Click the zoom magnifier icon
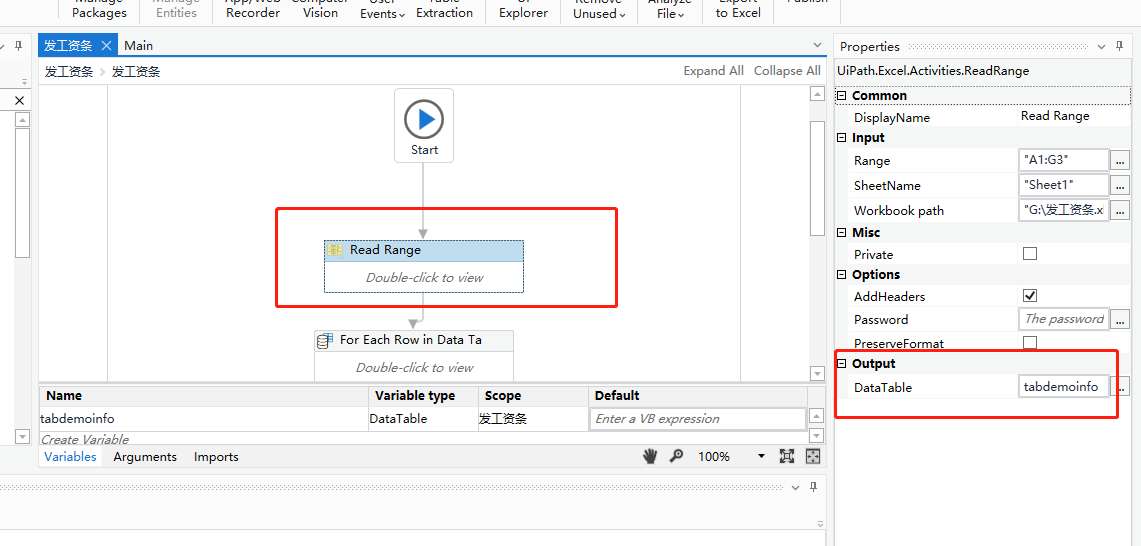The width and height of the screenshot is (1141, 546). point(677,456)
